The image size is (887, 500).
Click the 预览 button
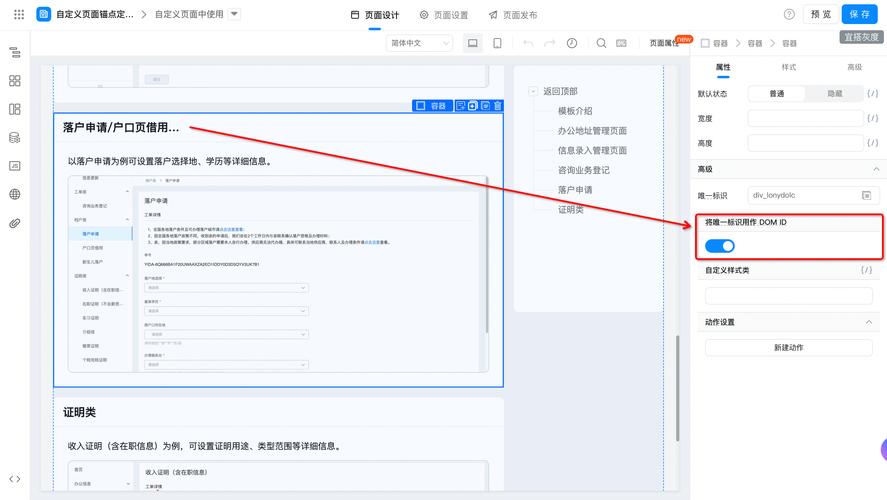point(821,14)
